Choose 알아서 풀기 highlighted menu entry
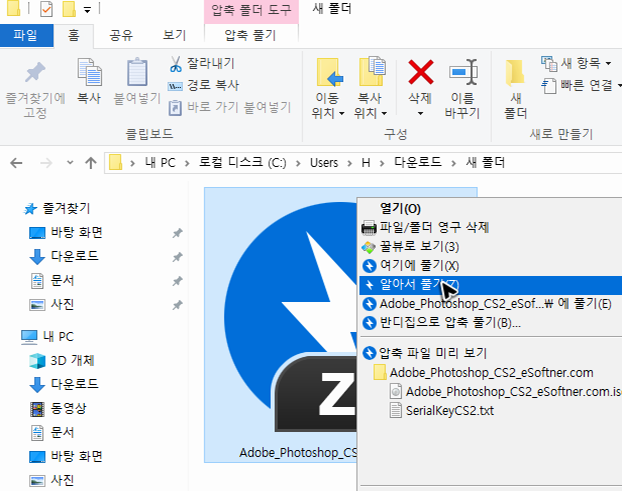The image size is (622, 491). pos(490,285)
